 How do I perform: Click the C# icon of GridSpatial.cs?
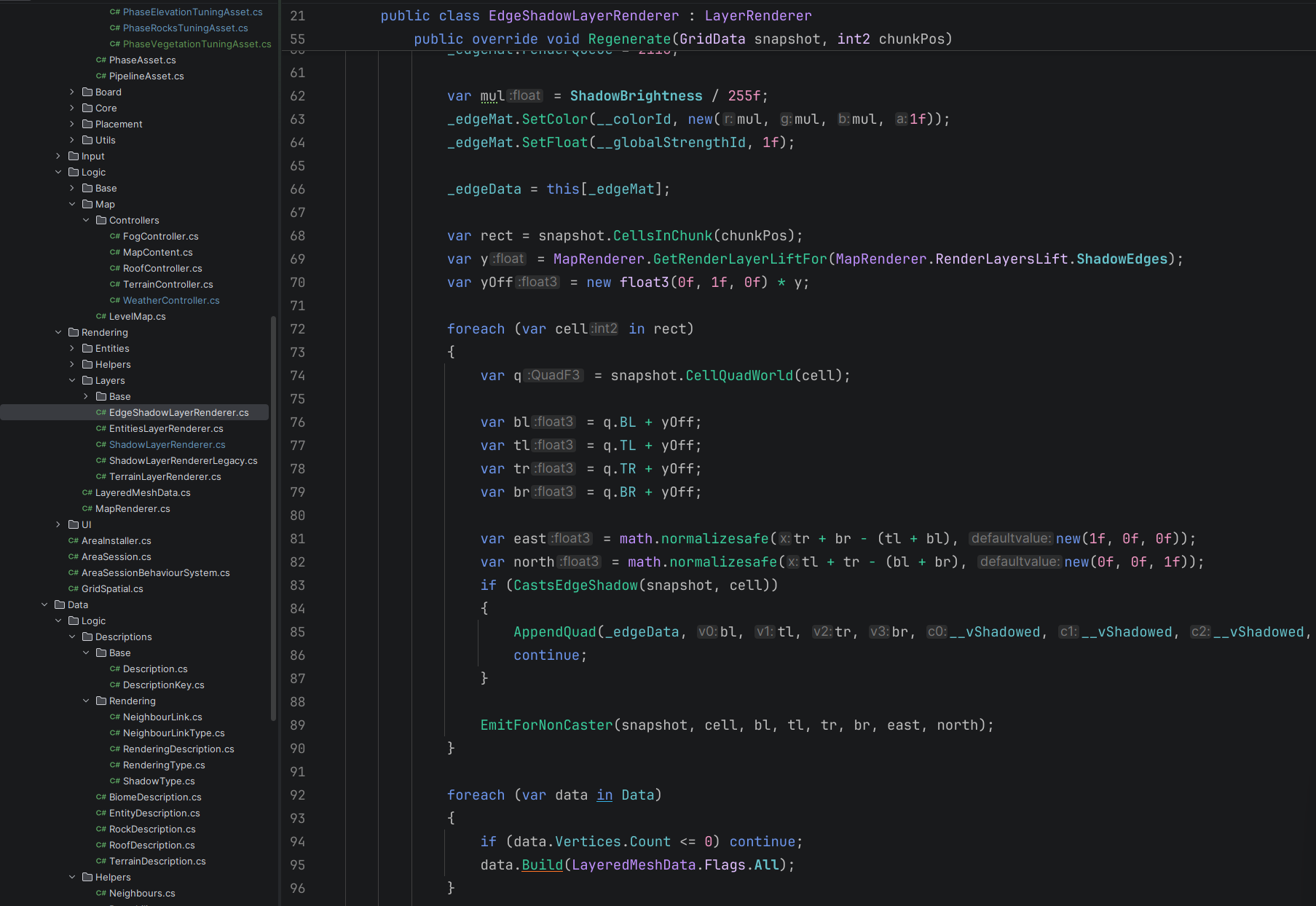74,589
